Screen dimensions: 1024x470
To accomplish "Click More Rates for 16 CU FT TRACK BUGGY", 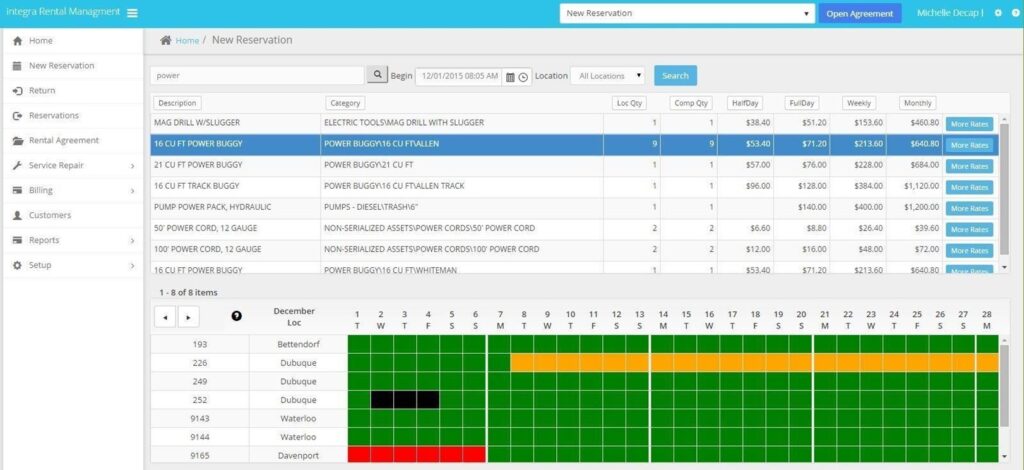I will [x=969, y=187].
